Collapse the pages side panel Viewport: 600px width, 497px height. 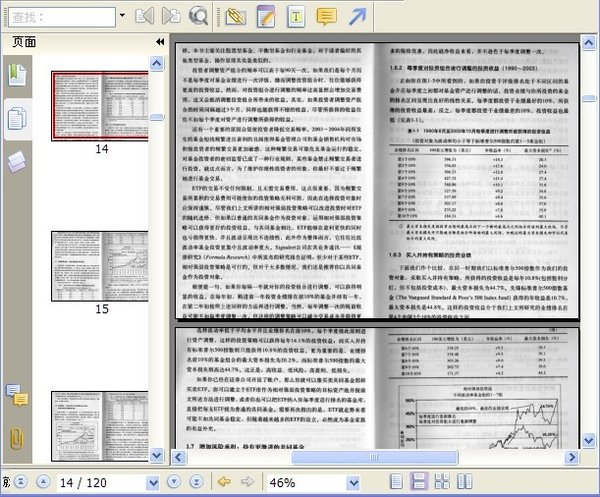(x=160, y=42)
